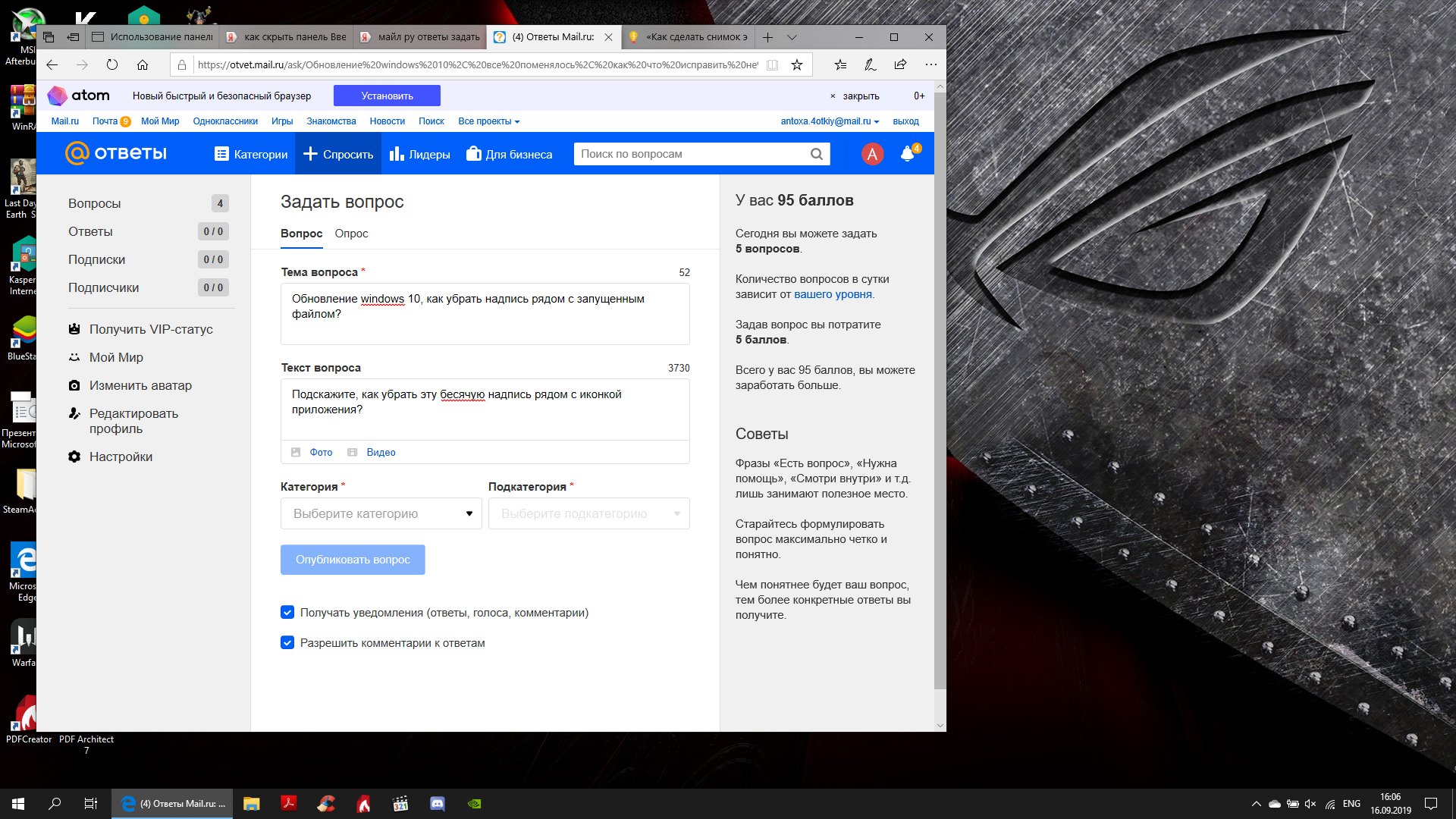
Task: Click Спросить in the header
Action: pos(338,154)
